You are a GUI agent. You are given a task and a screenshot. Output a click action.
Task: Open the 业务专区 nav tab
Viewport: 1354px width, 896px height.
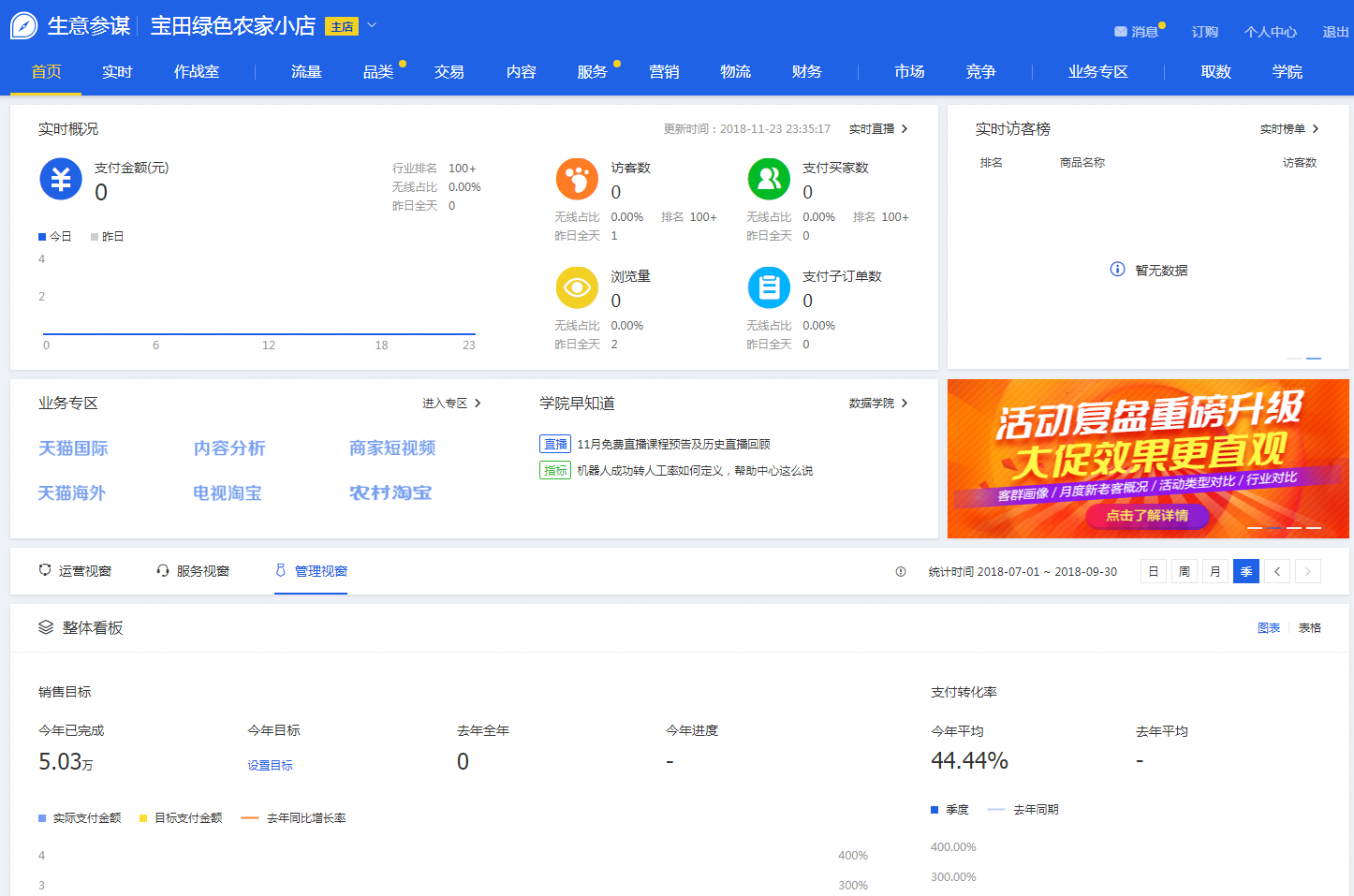click(x=1098, y=72)
